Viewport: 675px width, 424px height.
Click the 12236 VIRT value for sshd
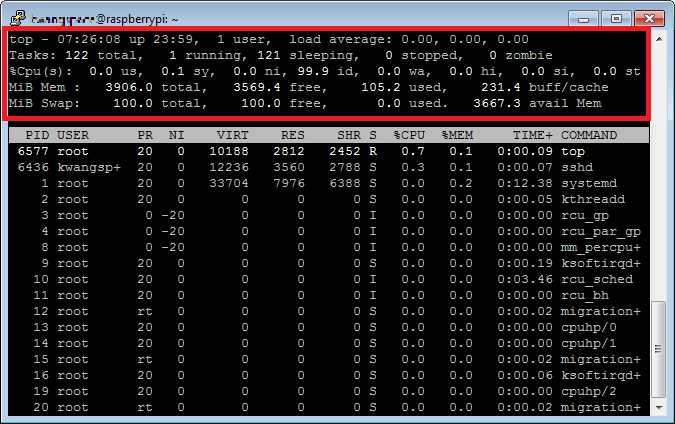click(229, 167)
